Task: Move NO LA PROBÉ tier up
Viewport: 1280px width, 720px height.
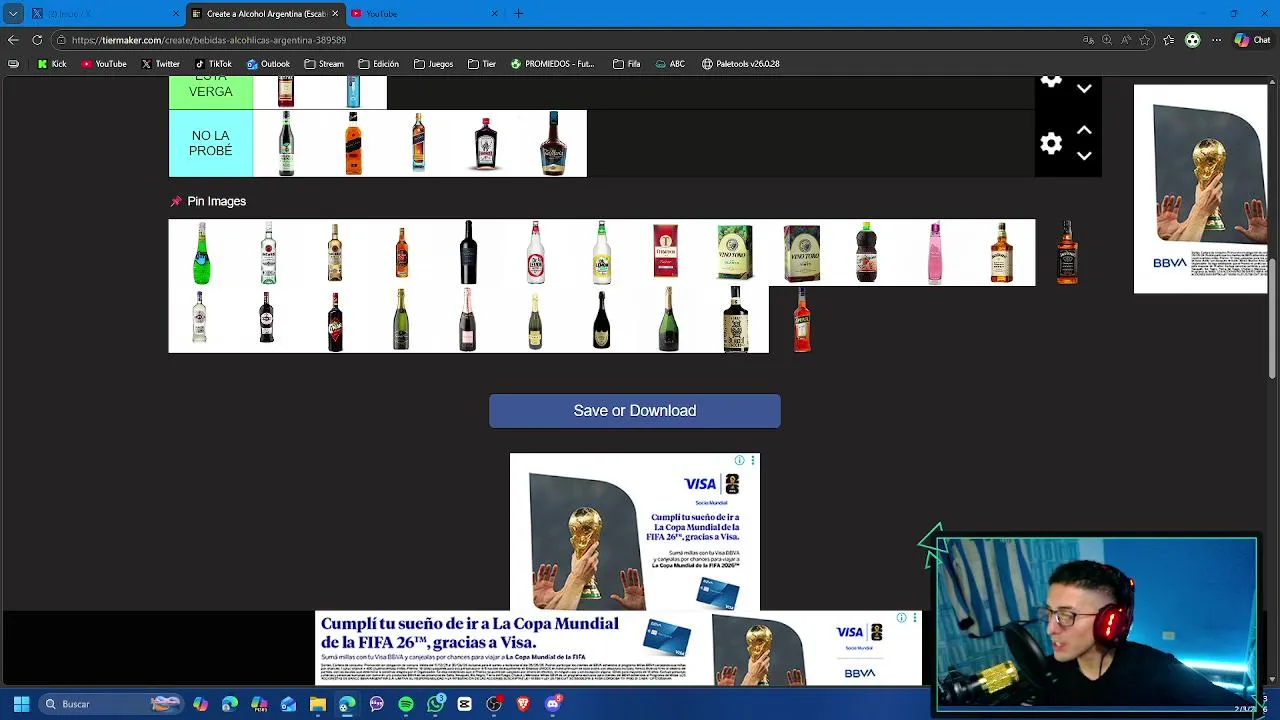Action: [1084, 131]
